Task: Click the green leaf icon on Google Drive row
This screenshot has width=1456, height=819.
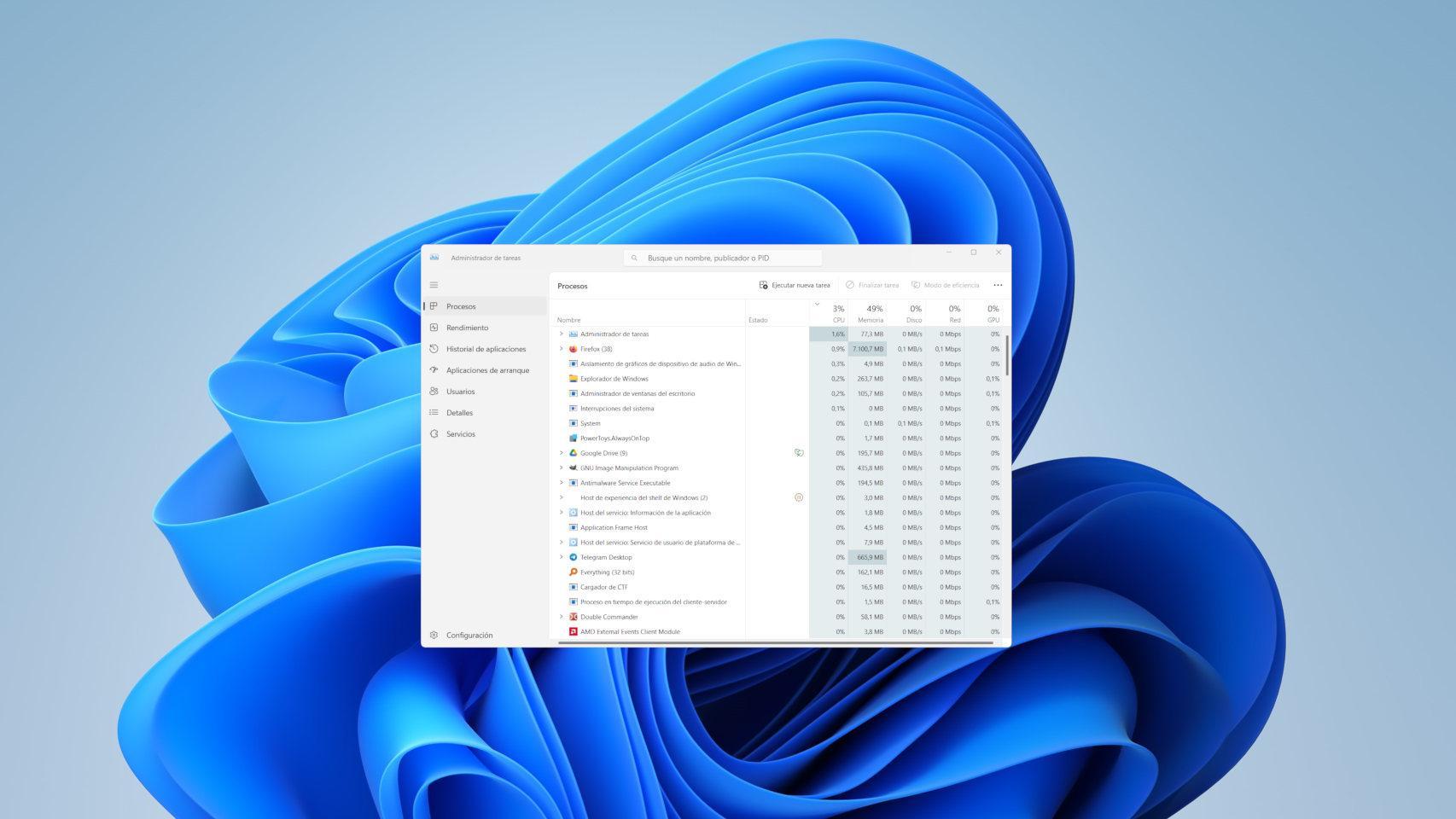Action: [798, 453]
